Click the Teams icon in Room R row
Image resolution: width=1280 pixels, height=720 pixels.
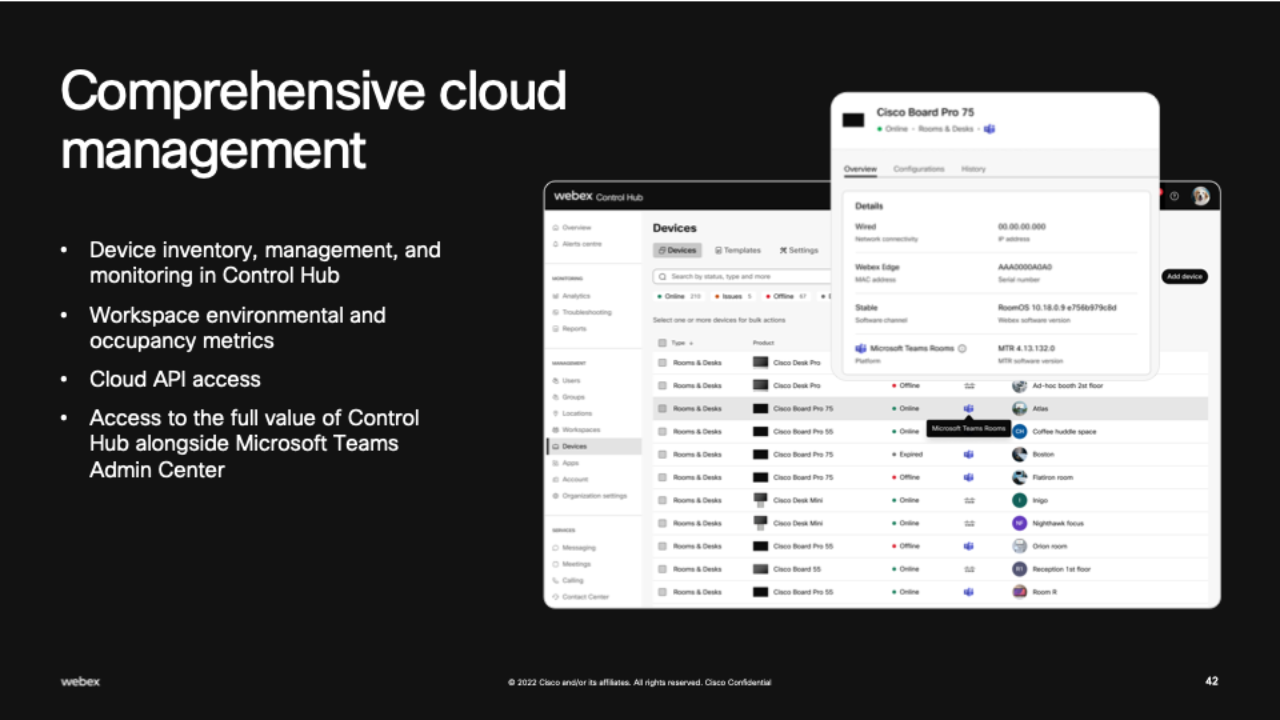(968, 592)
